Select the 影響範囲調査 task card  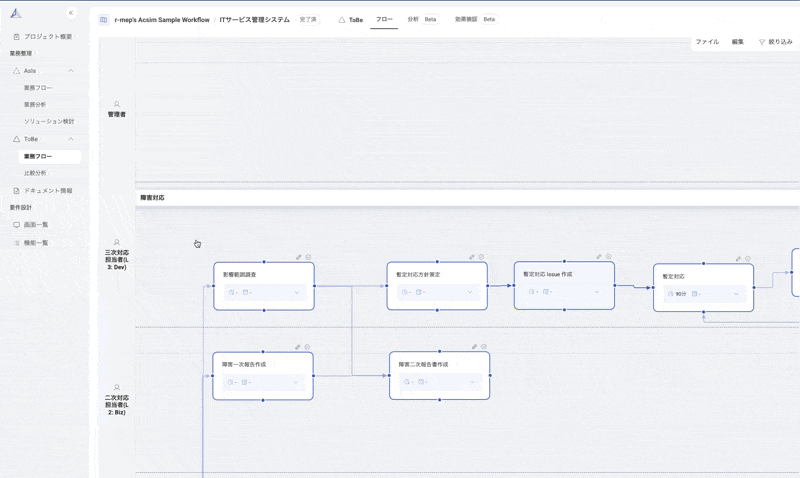264,286
